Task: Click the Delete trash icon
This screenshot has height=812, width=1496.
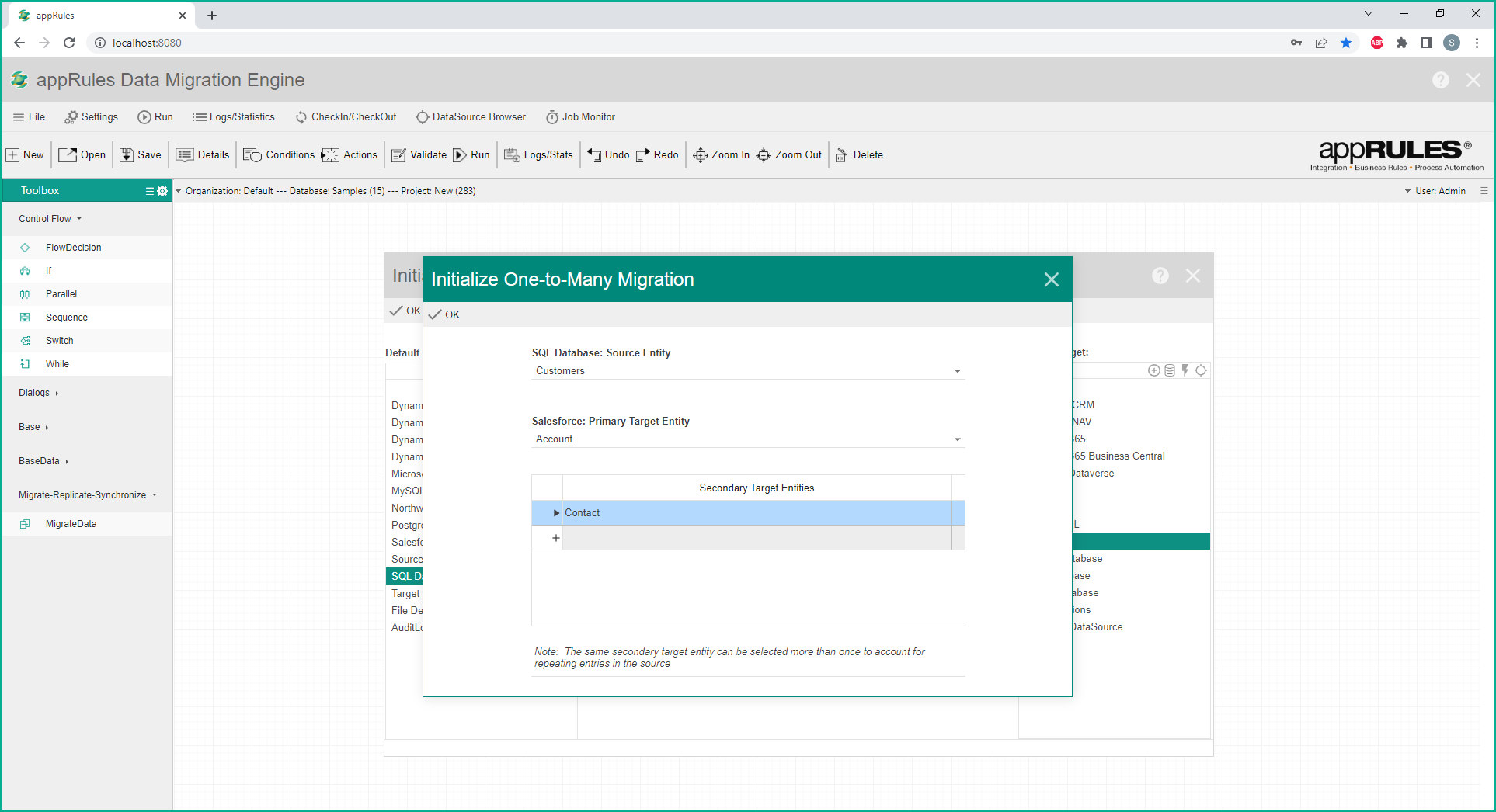Action: point(841,155)
